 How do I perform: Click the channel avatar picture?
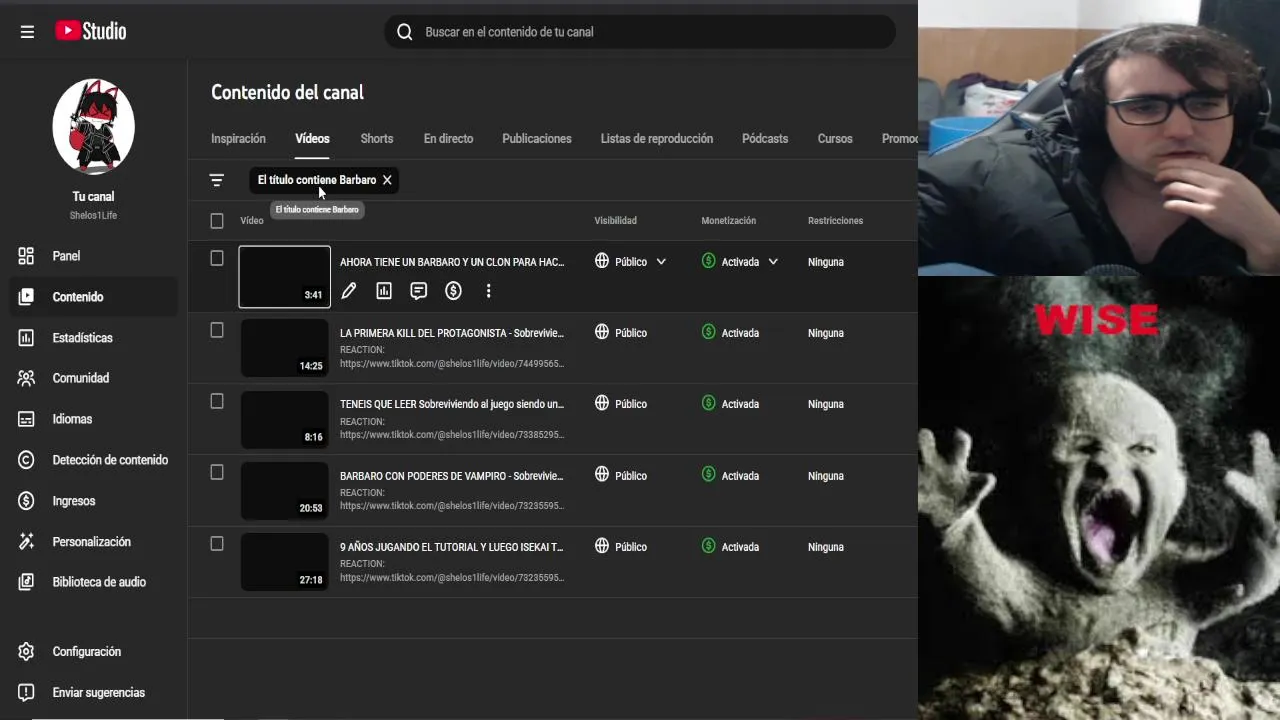[93, 127]
